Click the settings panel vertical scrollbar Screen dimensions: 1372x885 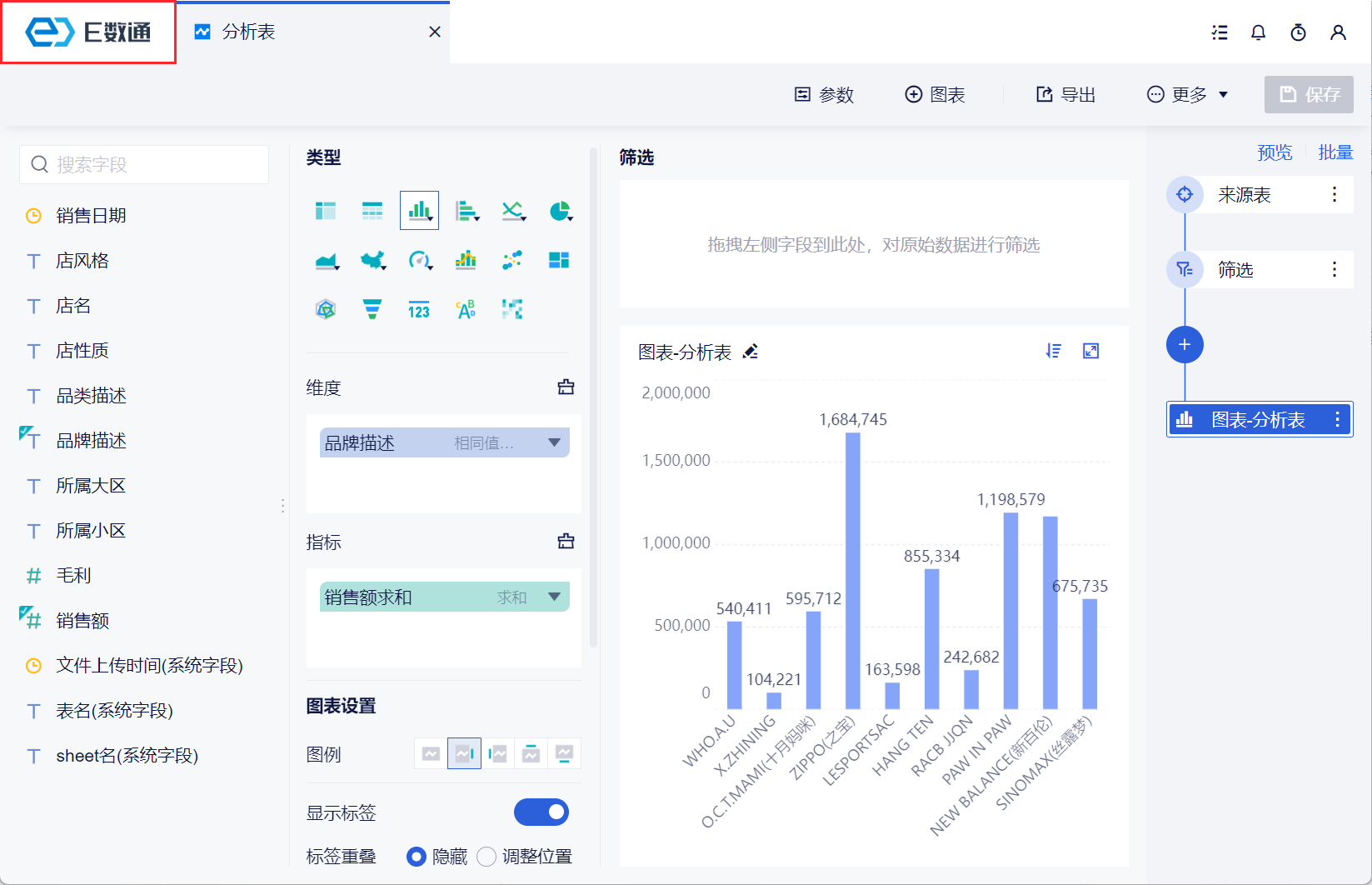(594, 398)
